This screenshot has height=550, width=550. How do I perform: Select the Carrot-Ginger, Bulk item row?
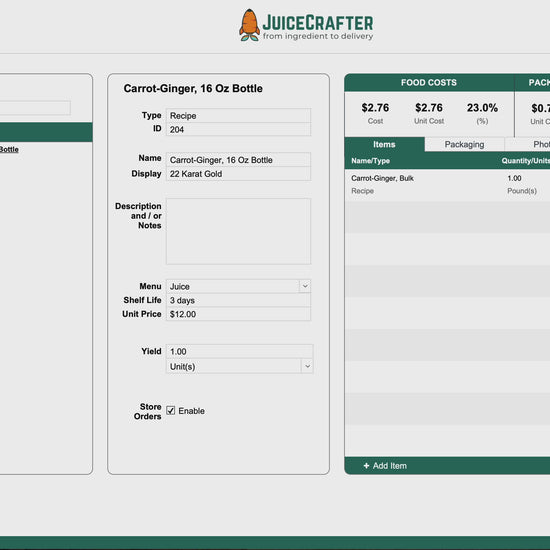[447, 185]
